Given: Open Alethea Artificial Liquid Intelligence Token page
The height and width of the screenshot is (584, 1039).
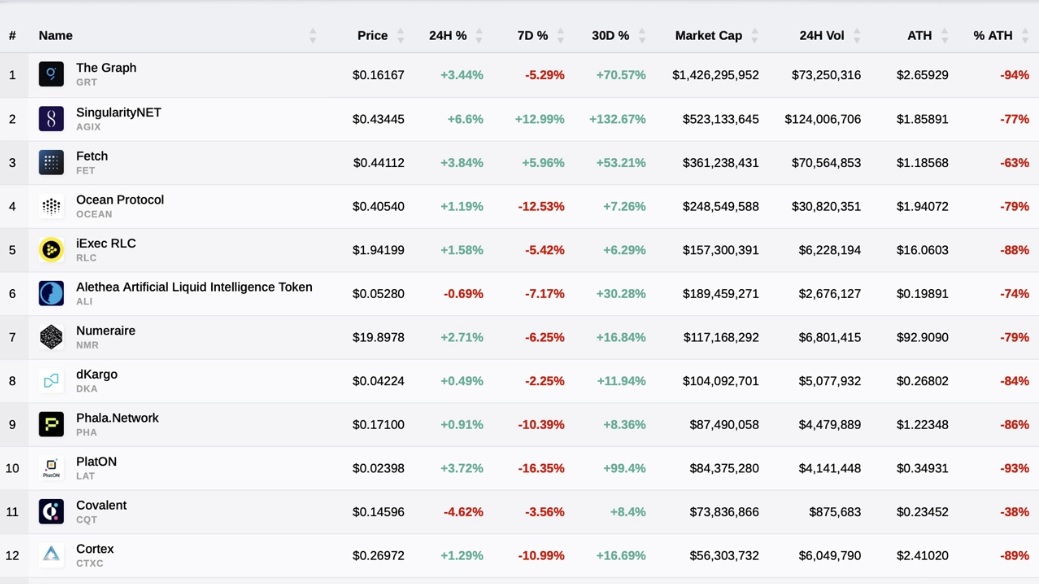Looking at the screenshot, I should 194,287.
